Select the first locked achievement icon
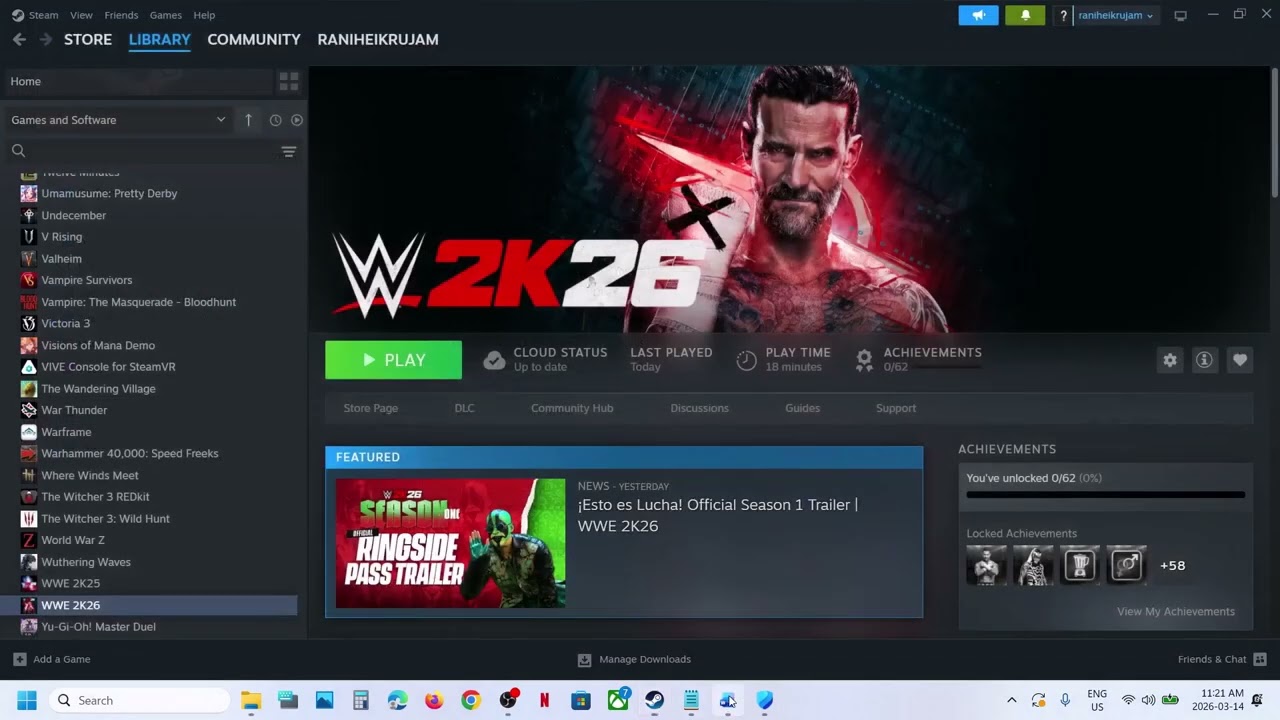 pyautogui.click(x=986, y=565)
